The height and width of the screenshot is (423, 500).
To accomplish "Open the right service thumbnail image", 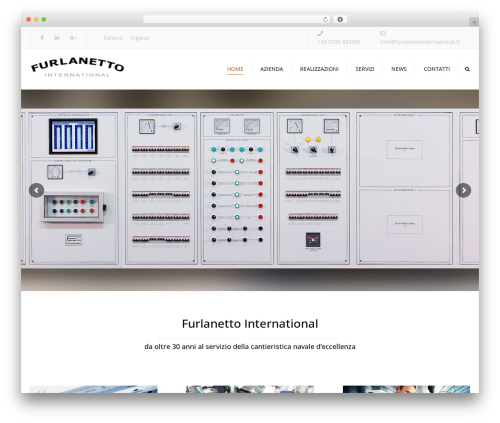I will coord(406,389).
